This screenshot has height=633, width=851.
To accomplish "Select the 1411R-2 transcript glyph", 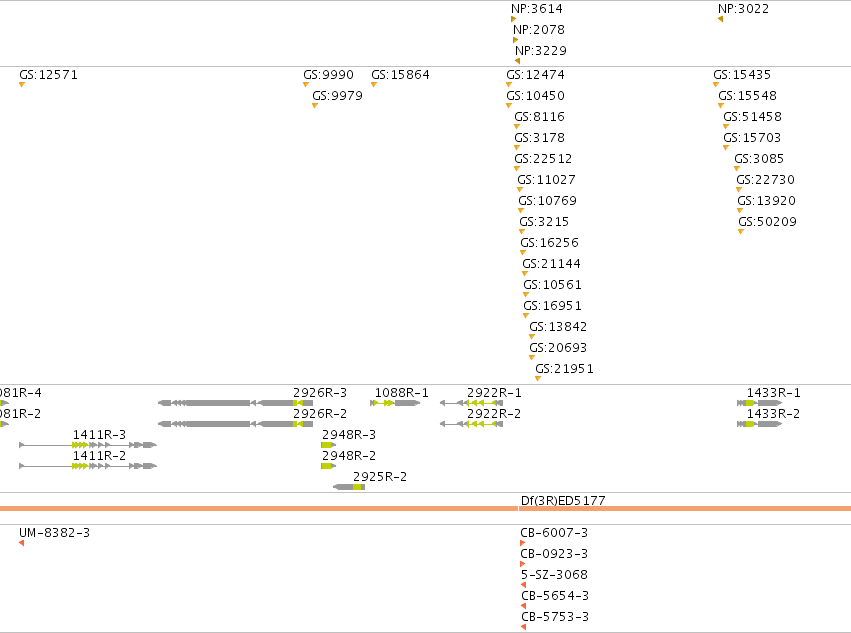I will [88, 466].
